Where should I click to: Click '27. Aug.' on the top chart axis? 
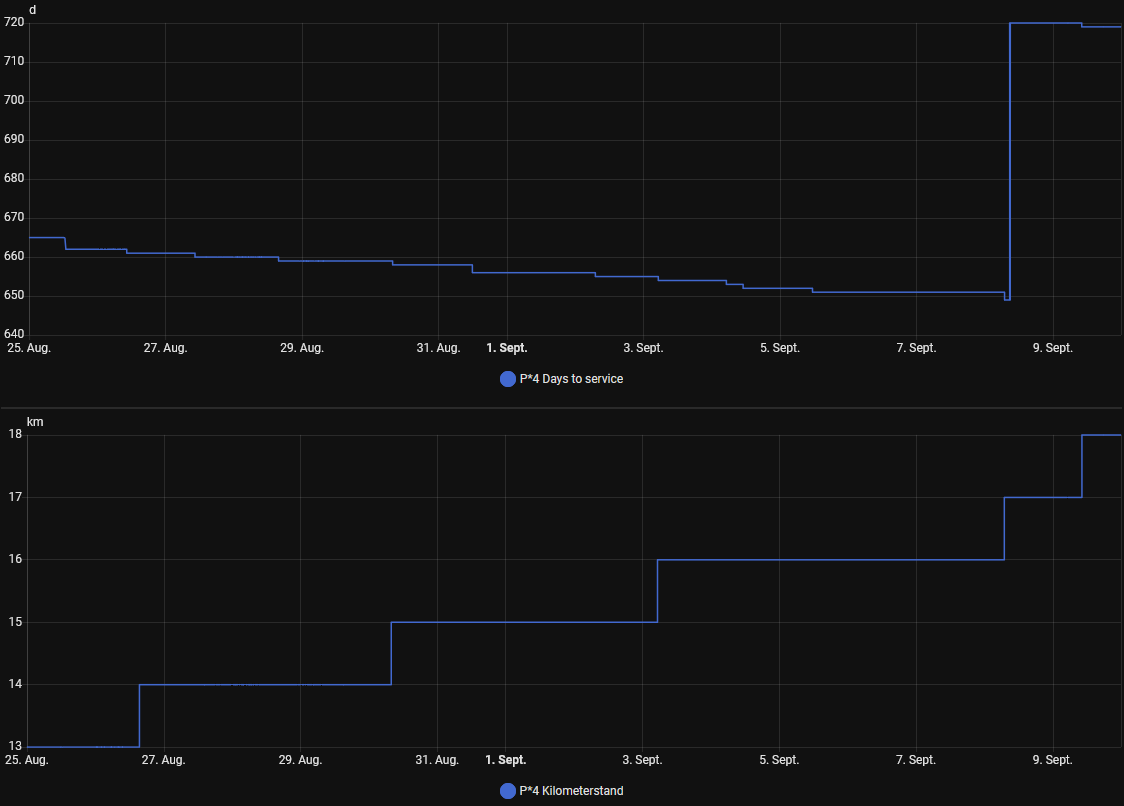click(166, 348)
